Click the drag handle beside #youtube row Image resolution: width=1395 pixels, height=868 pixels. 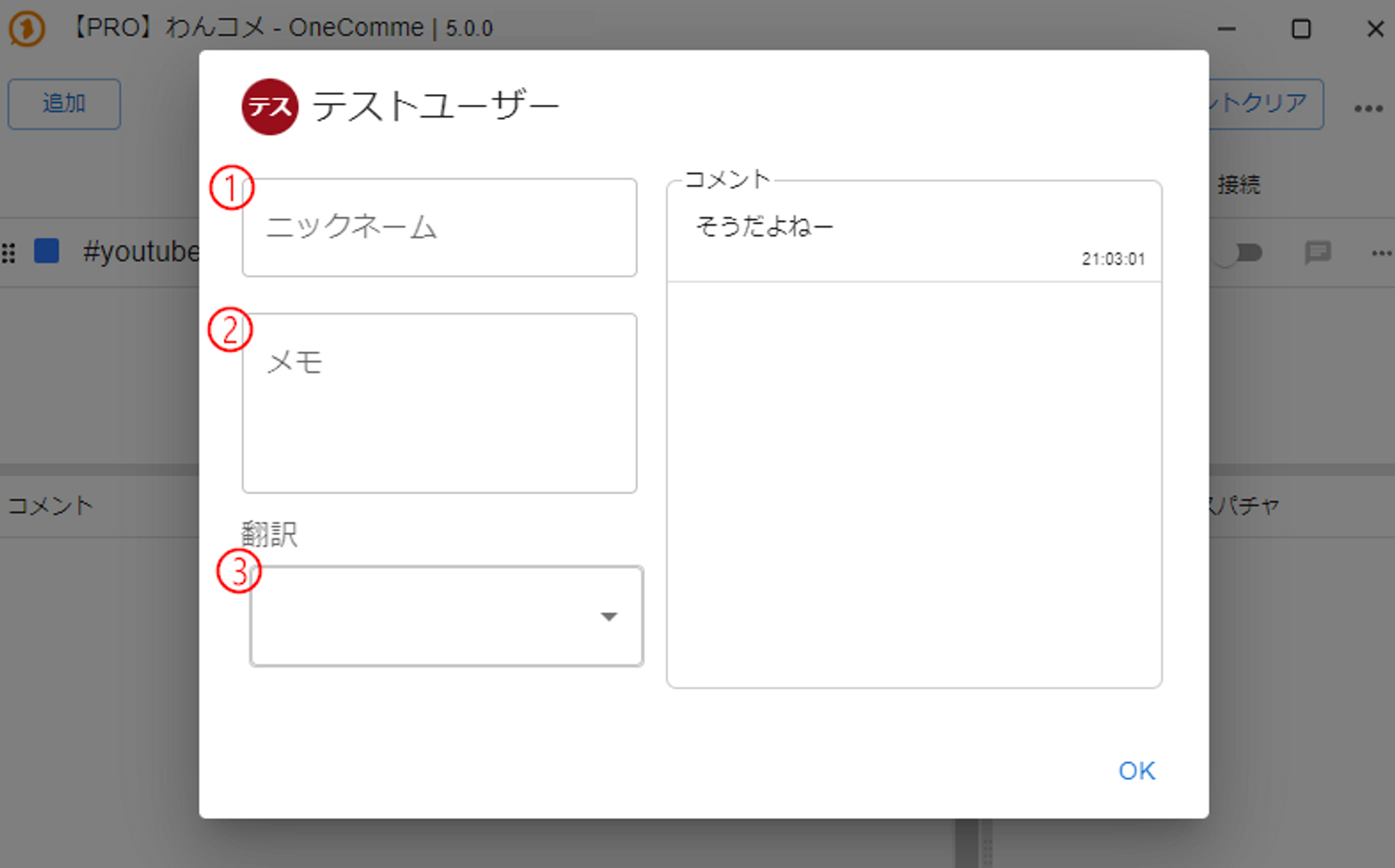pyautogui.click(x=9, y=253)
